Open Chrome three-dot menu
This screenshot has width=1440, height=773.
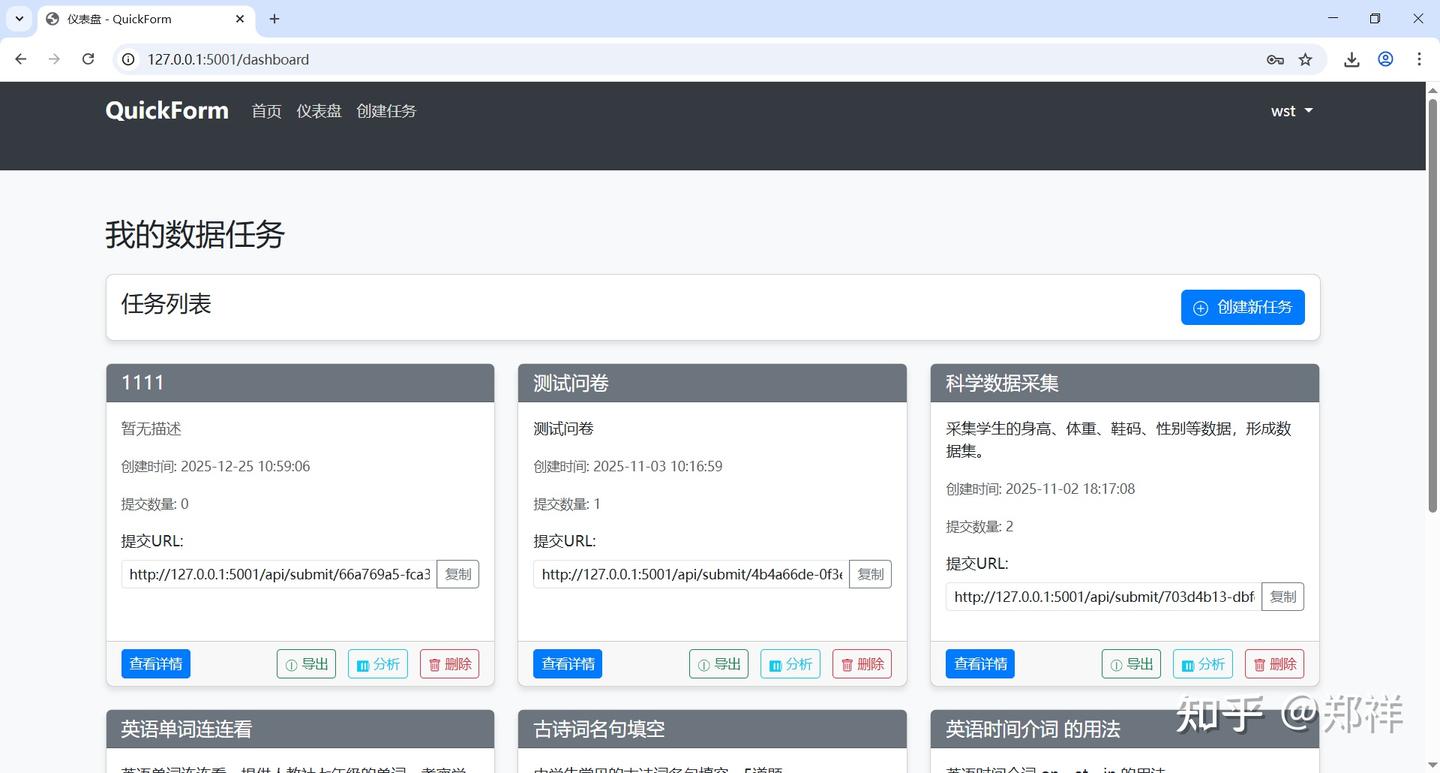click(1419, 59)
